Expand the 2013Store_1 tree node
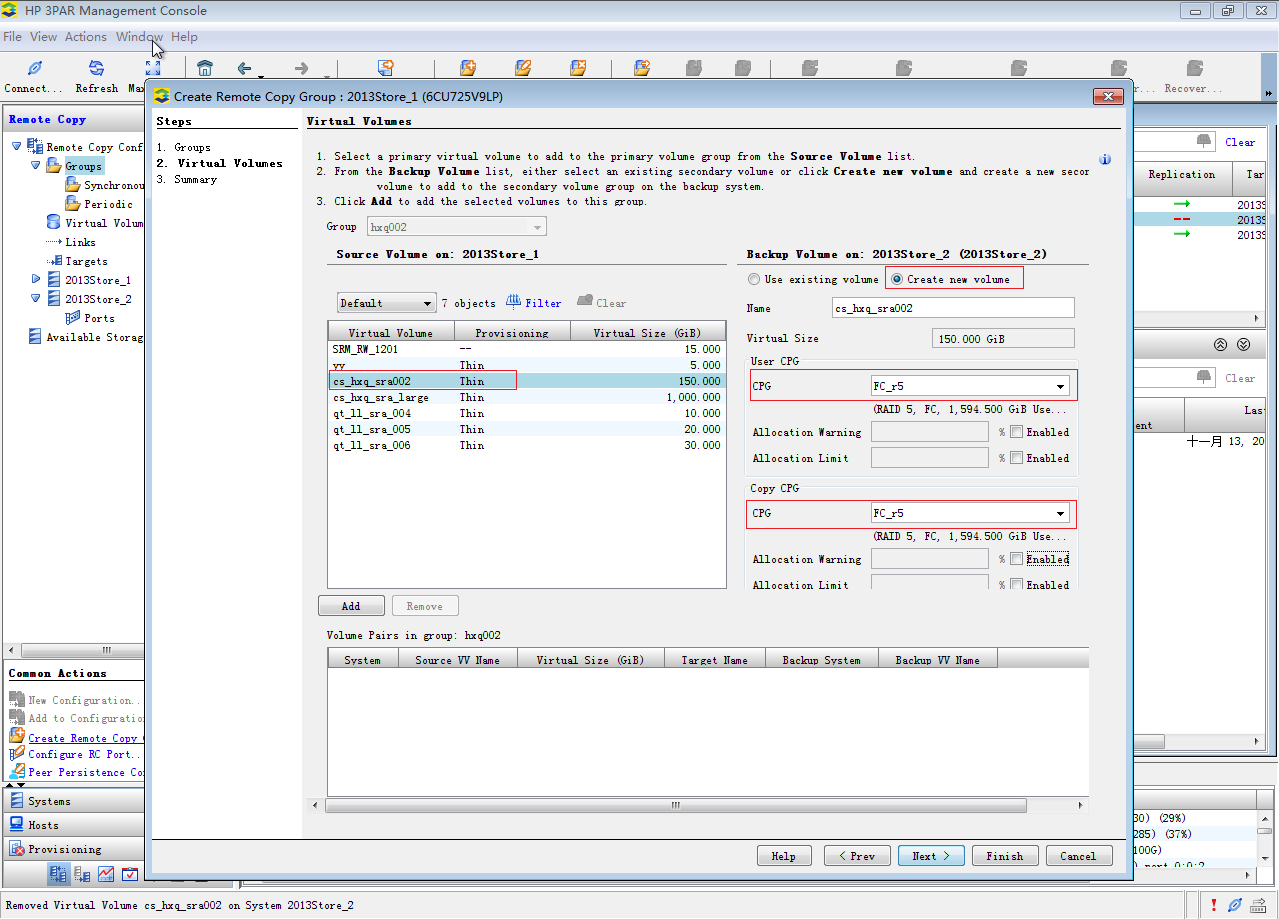 click(33, 279)
